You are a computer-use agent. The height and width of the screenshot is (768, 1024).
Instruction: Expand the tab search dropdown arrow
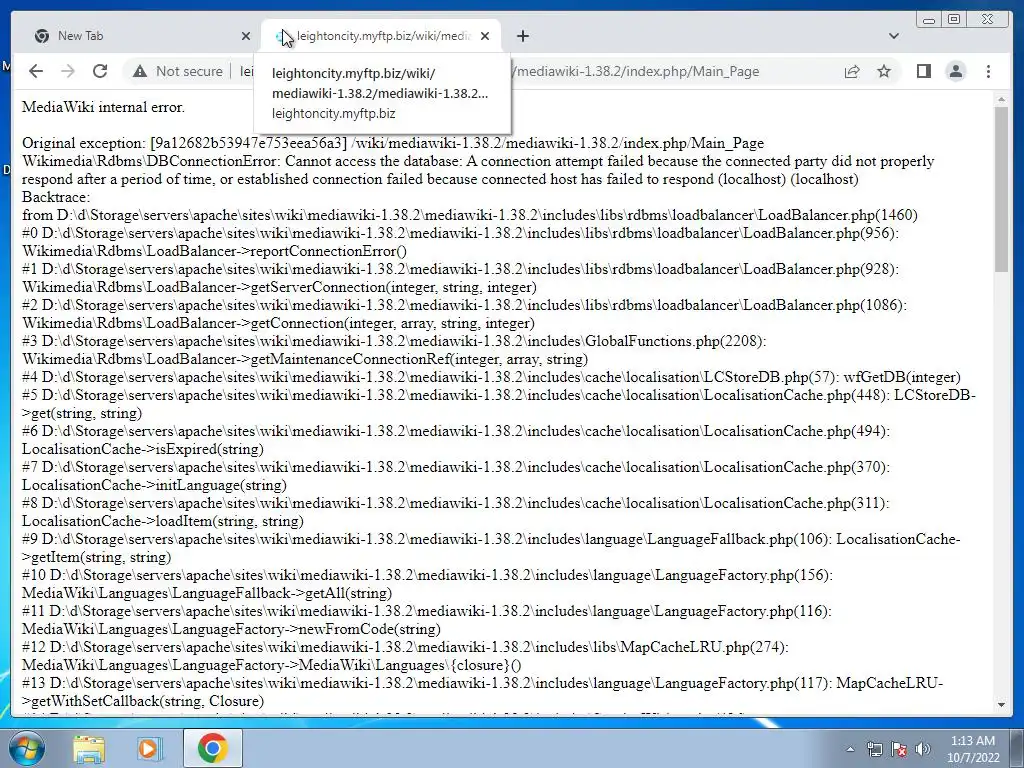(x=894, y=36)
